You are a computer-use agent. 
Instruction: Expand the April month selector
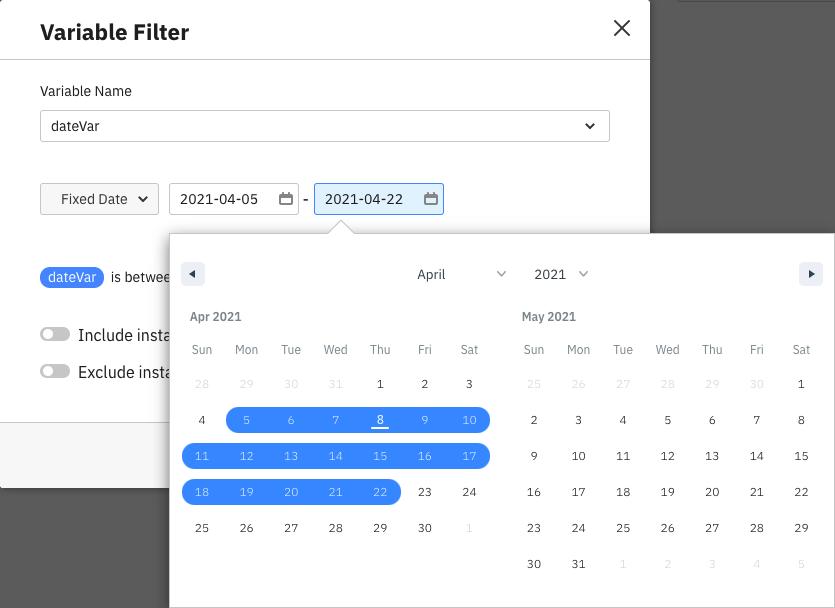click(461, 274)
